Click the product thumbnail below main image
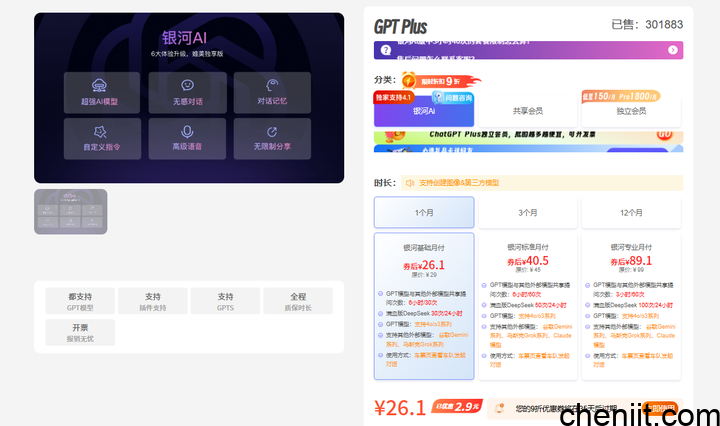The width and height of the screenshot is (720, 426). pyautogui.click(x=71, y=211)
